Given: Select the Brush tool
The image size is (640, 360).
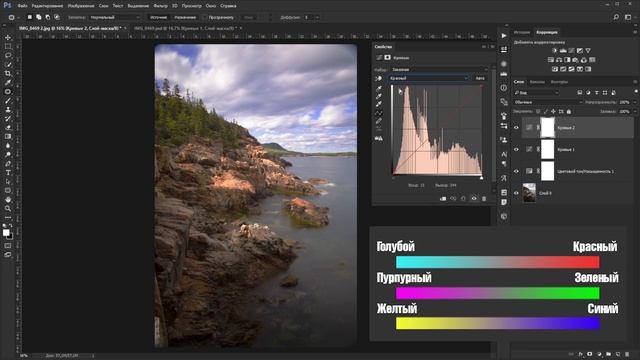Looking at the screenshot, I should pos(8,100).
